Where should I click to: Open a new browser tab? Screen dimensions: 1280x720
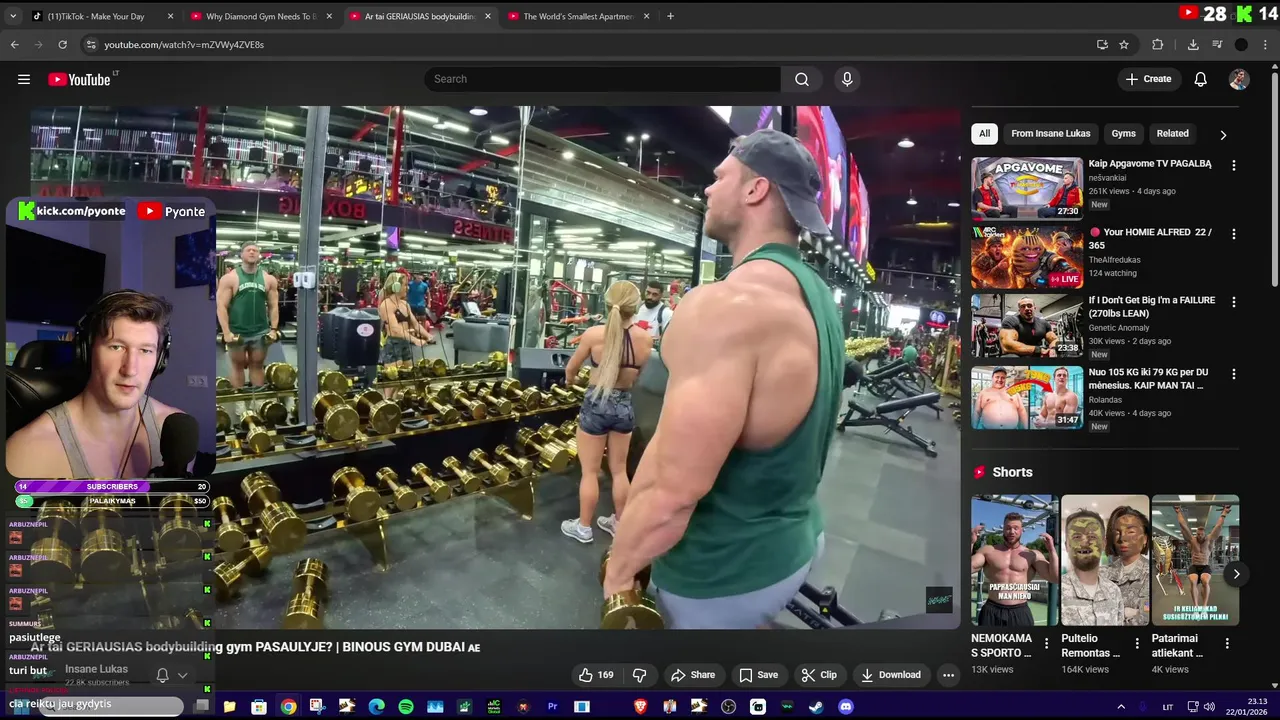point(670,16)
